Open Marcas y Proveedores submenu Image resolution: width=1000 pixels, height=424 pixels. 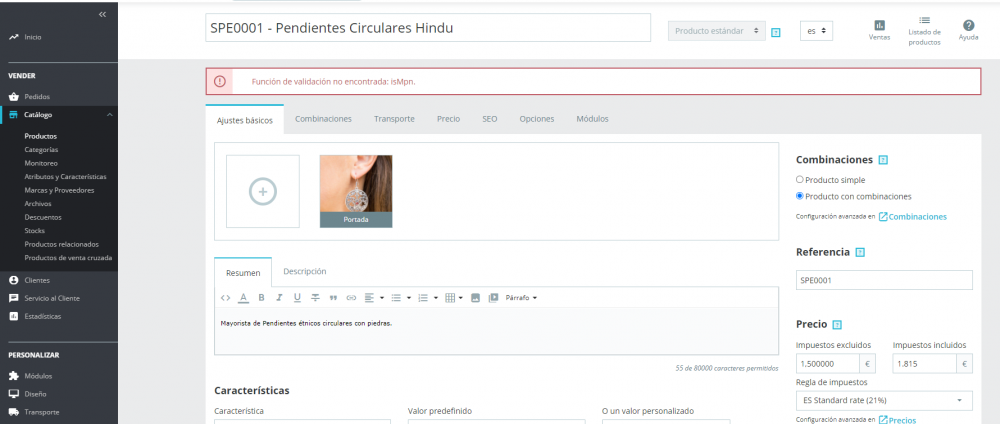coord(59,190)
